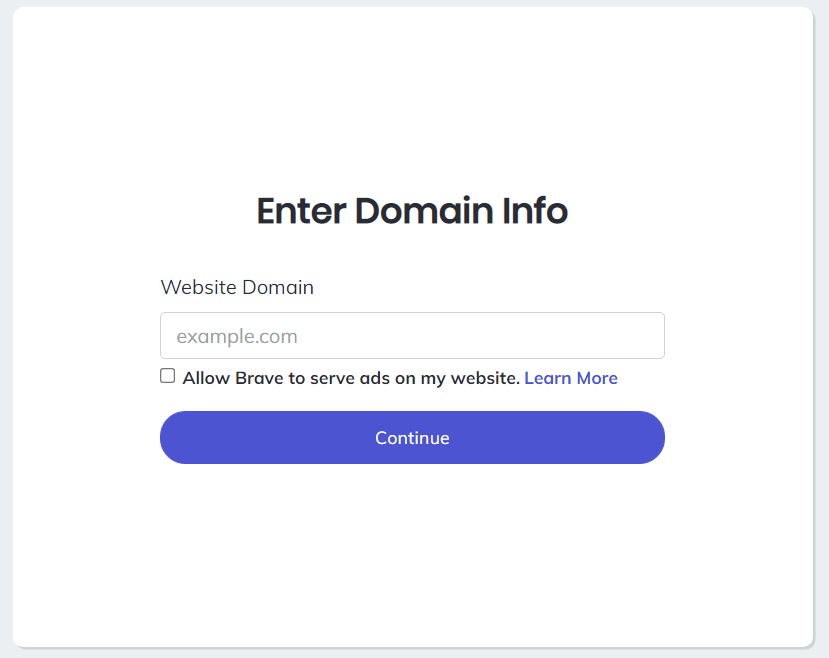The height and width of the screenshot is (658, 829).
Task: Select the large purple Continue button
Action: point(412,437)
